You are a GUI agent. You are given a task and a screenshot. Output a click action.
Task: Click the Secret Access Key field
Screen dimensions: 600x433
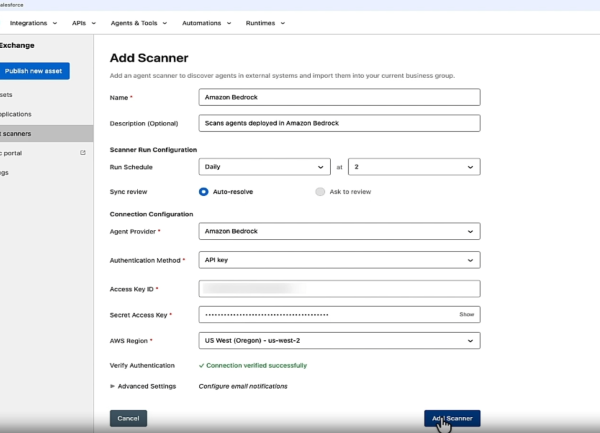point(339,314)
